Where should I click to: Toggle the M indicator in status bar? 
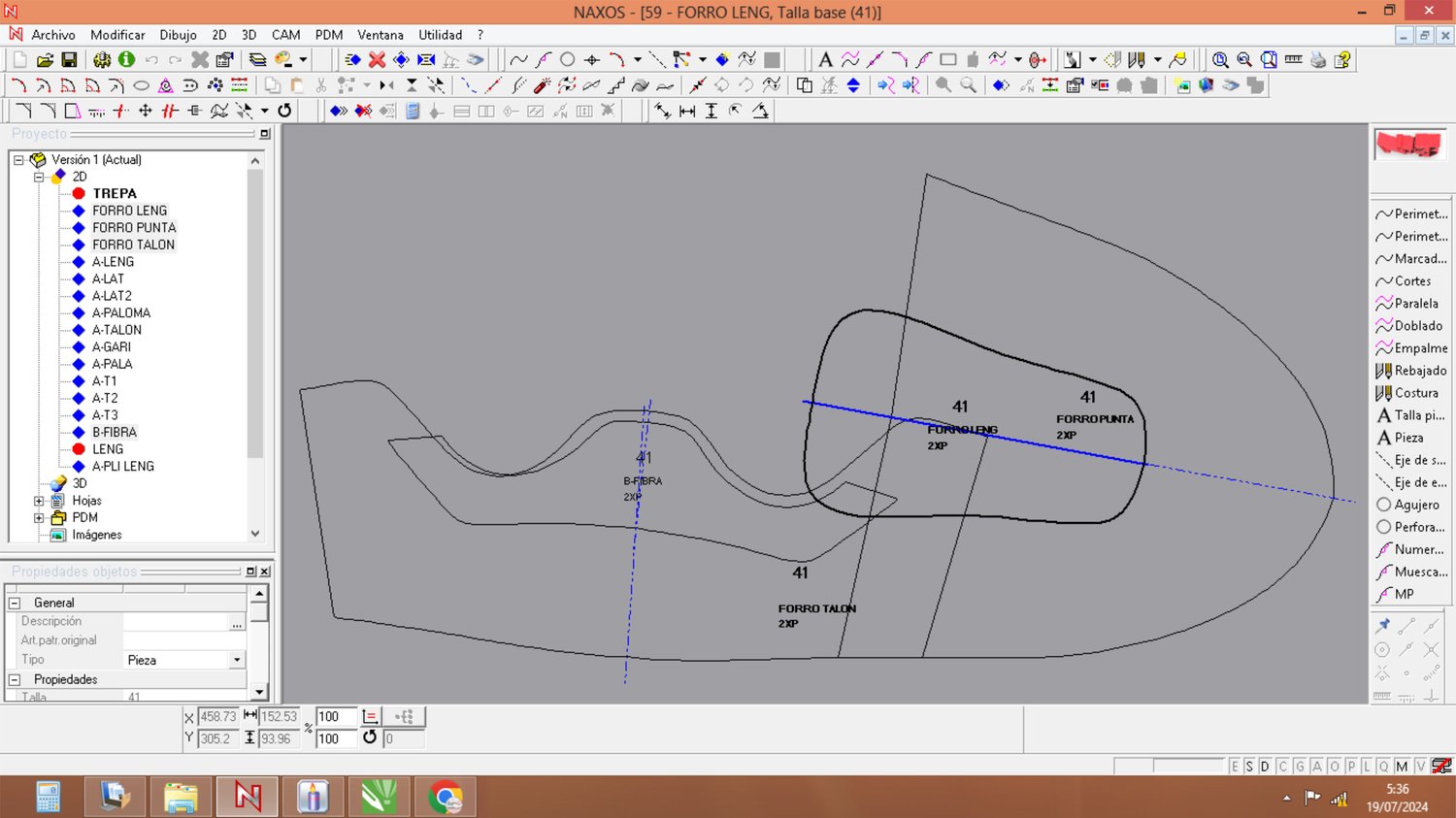(x=1402, y=767)
